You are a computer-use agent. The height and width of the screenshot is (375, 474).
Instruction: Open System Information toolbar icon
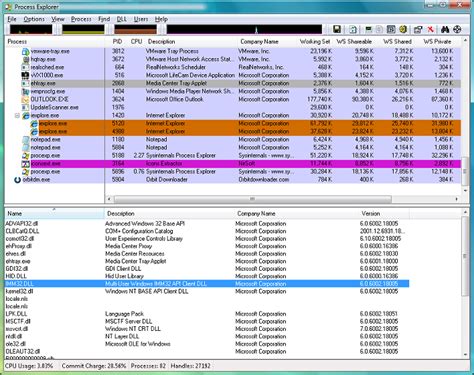tap(368, 29)
